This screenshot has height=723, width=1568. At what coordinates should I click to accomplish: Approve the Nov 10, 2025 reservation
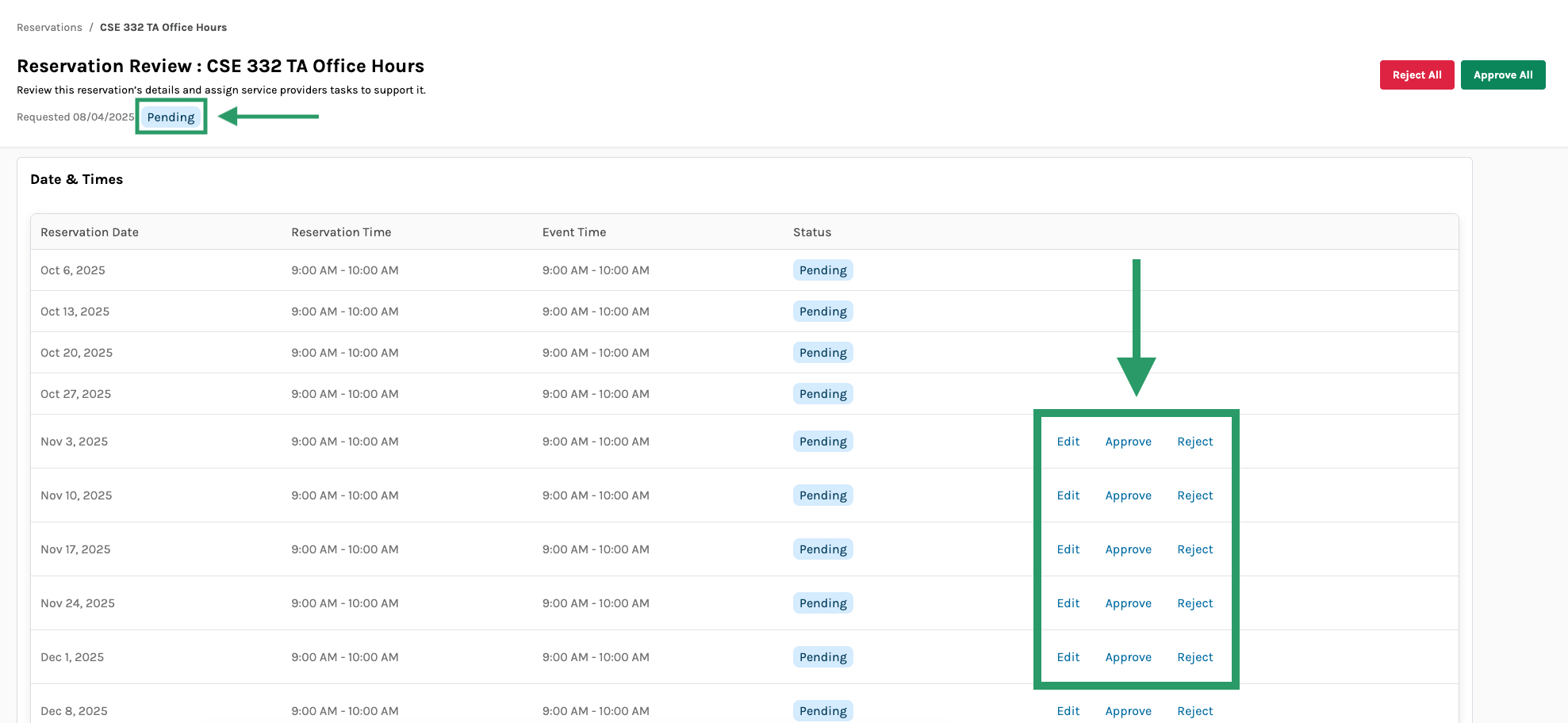click(x=1128, y=495)
